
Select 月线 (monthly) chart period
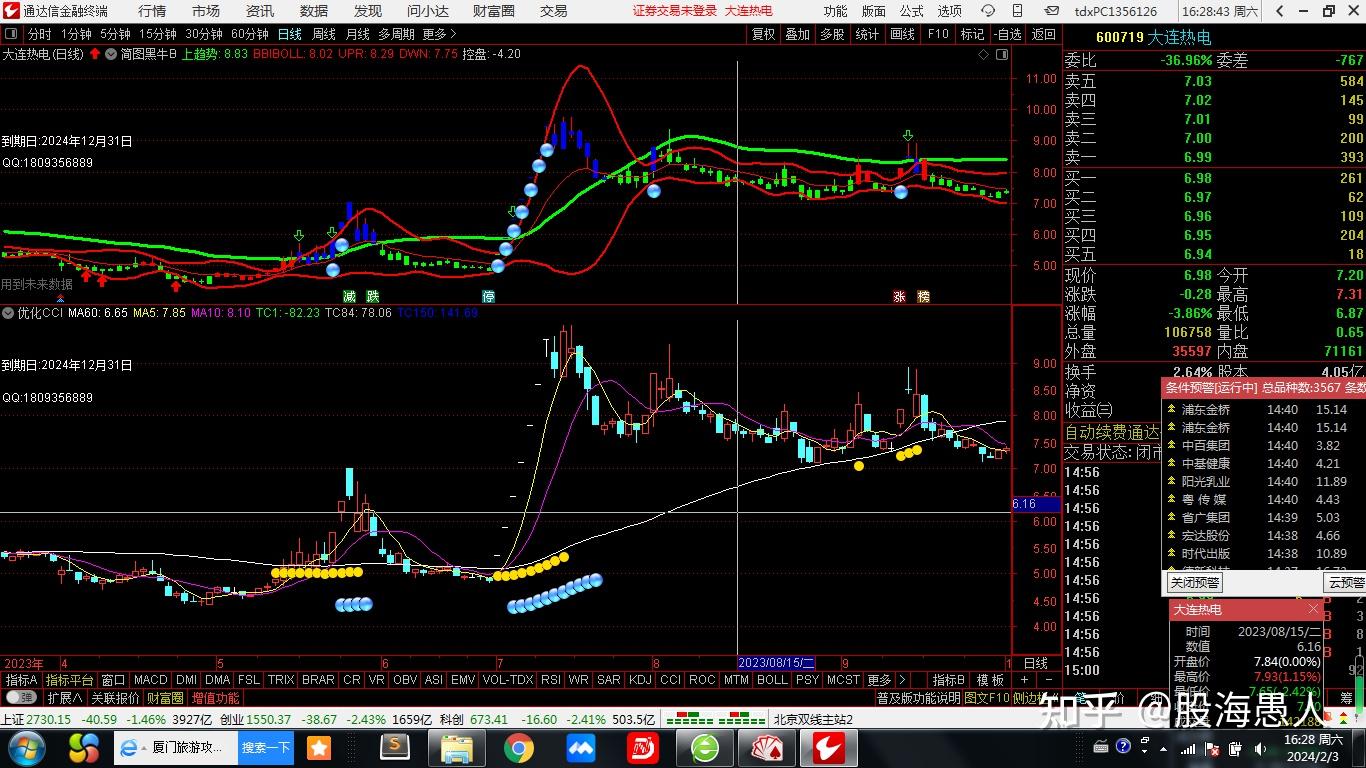click(x=358, y=34)
